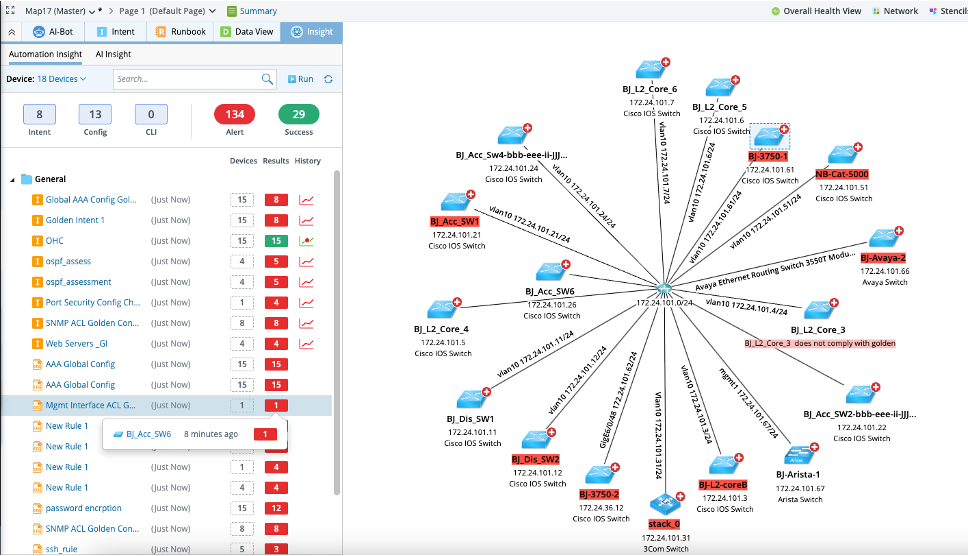This screenshot has width=968, height=556.
Task: Open history chart for OHC
Action: [x=306, y=241]
